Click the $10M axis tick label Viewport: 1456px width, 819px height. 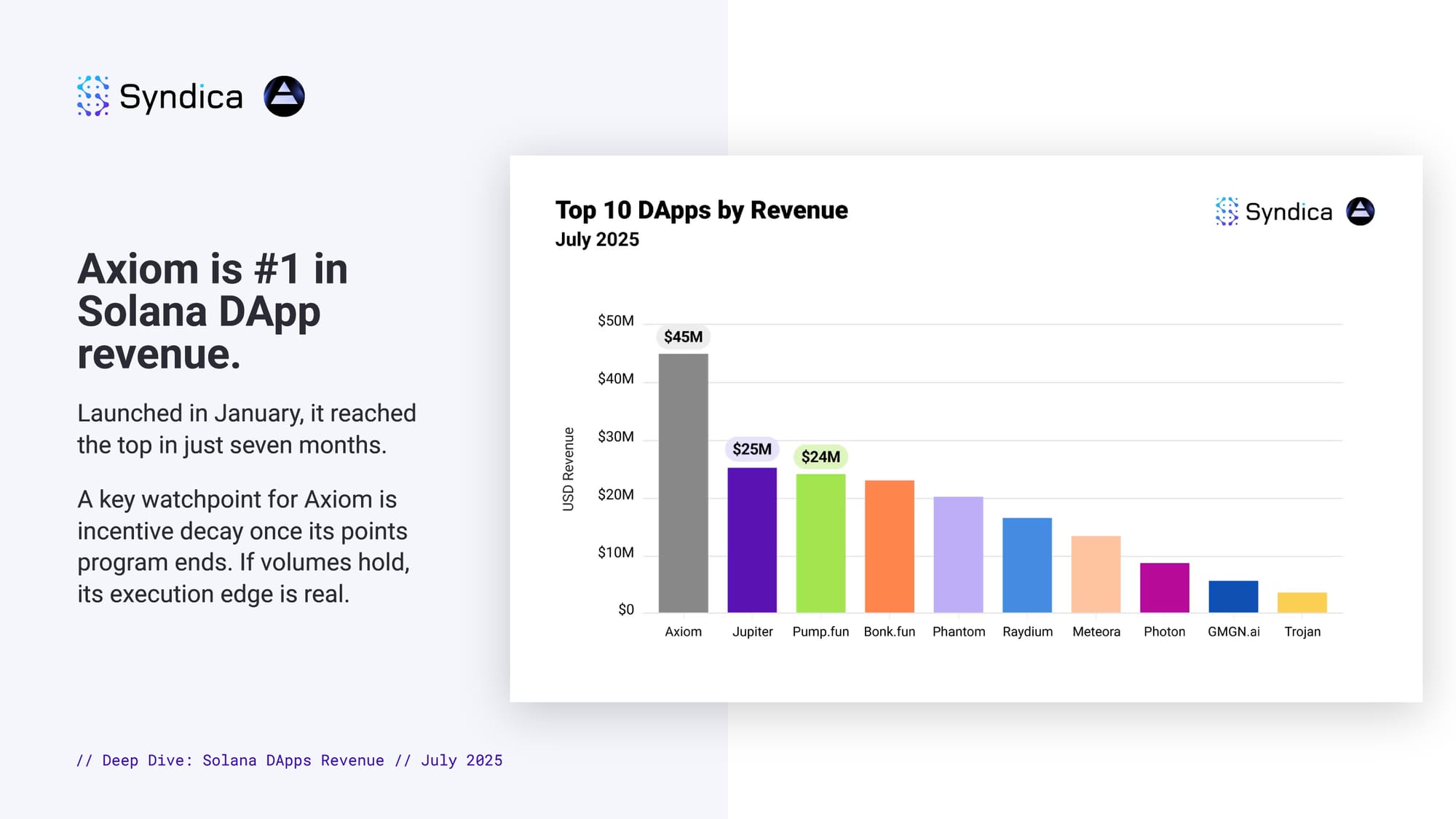[616, 553]
